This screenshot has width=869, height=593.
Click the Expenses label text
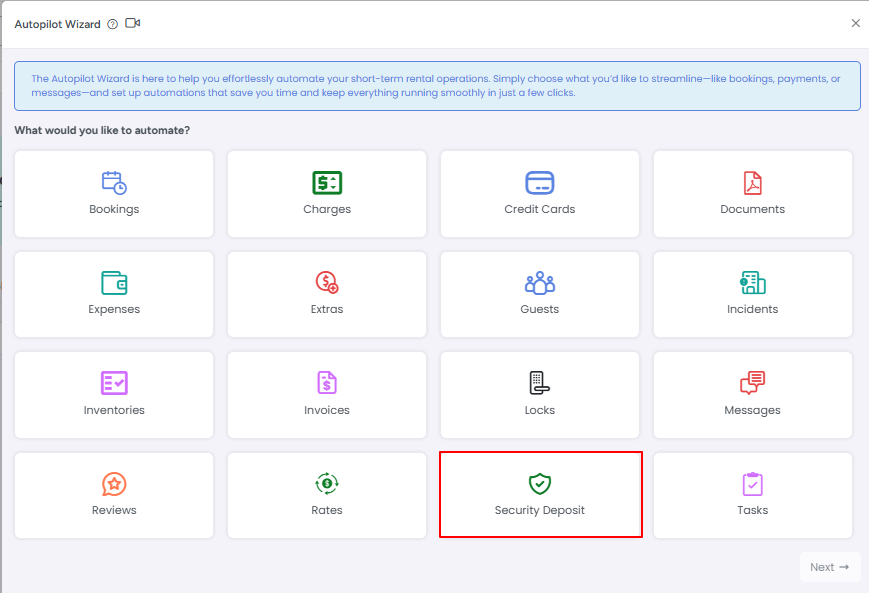click(x=114, y=309)
